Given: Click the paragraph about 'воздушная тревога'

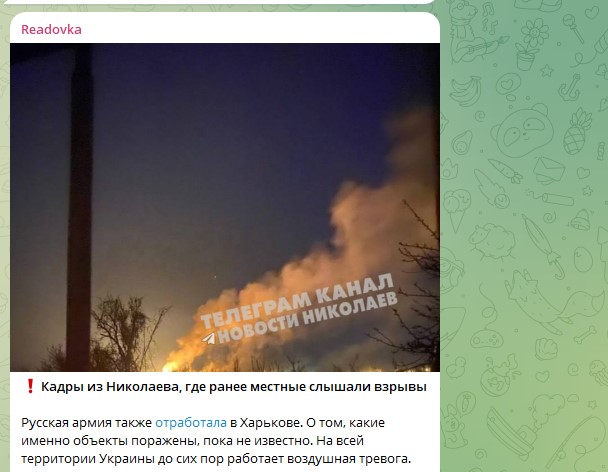Looking at the screenshot, I should click(216, 441).
